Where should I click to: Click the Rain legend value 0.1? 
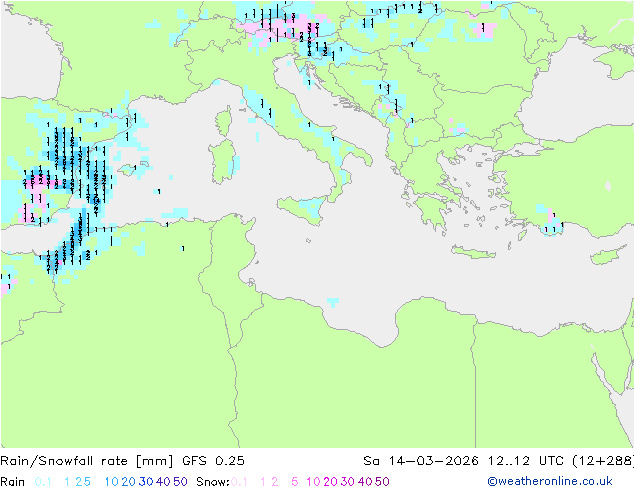tap(43, 482)
